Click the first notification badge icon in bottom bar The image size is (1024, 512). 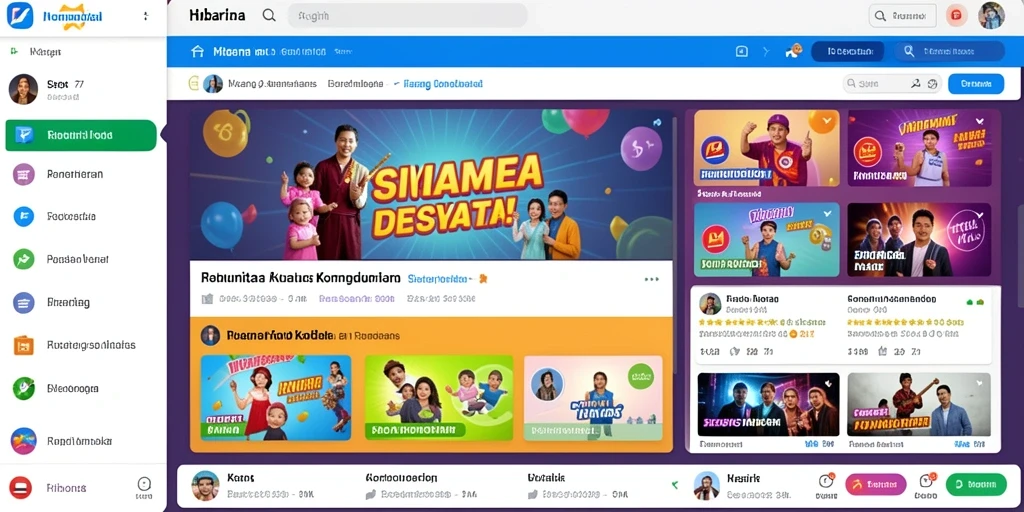click(x=826, y=481)
